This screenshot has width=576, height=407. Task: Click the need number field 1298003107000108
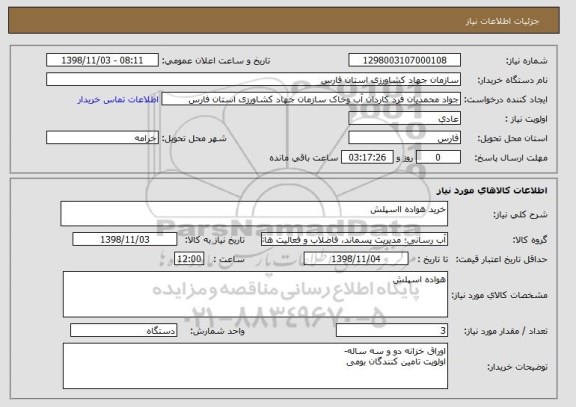(x=404, y=60)
